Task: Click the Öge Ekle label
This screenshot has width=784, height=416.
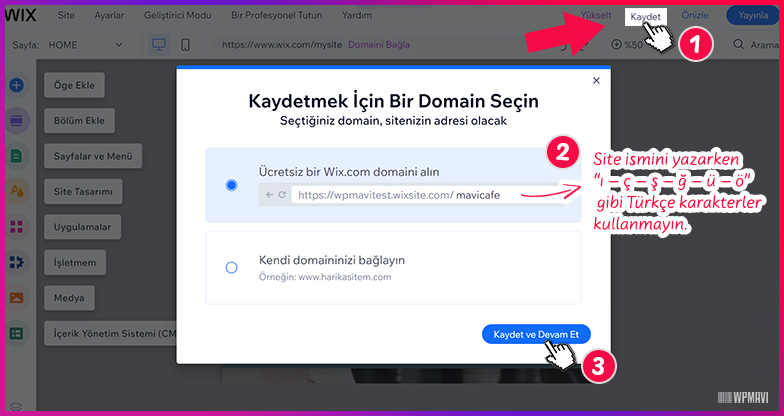Action: click(x=74, y=85)
